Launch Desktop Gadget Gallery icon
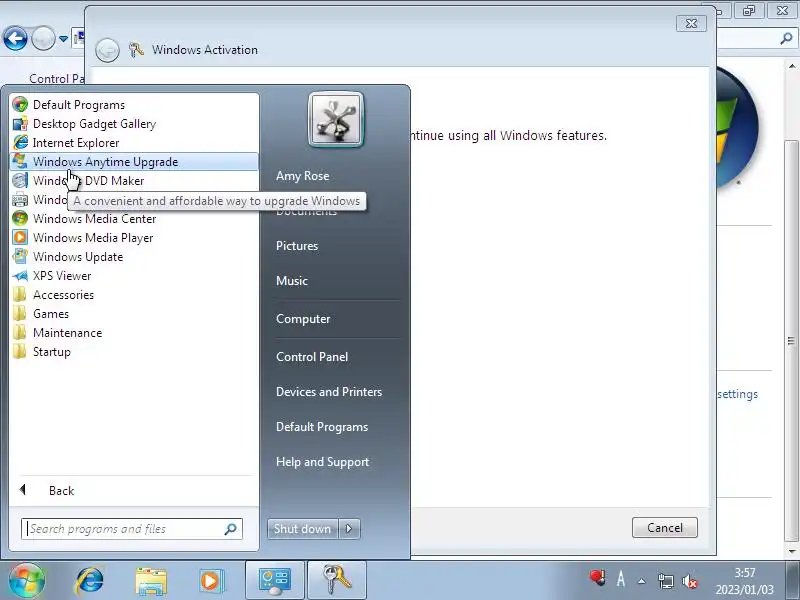800x600 pixels. pos(20,123)
